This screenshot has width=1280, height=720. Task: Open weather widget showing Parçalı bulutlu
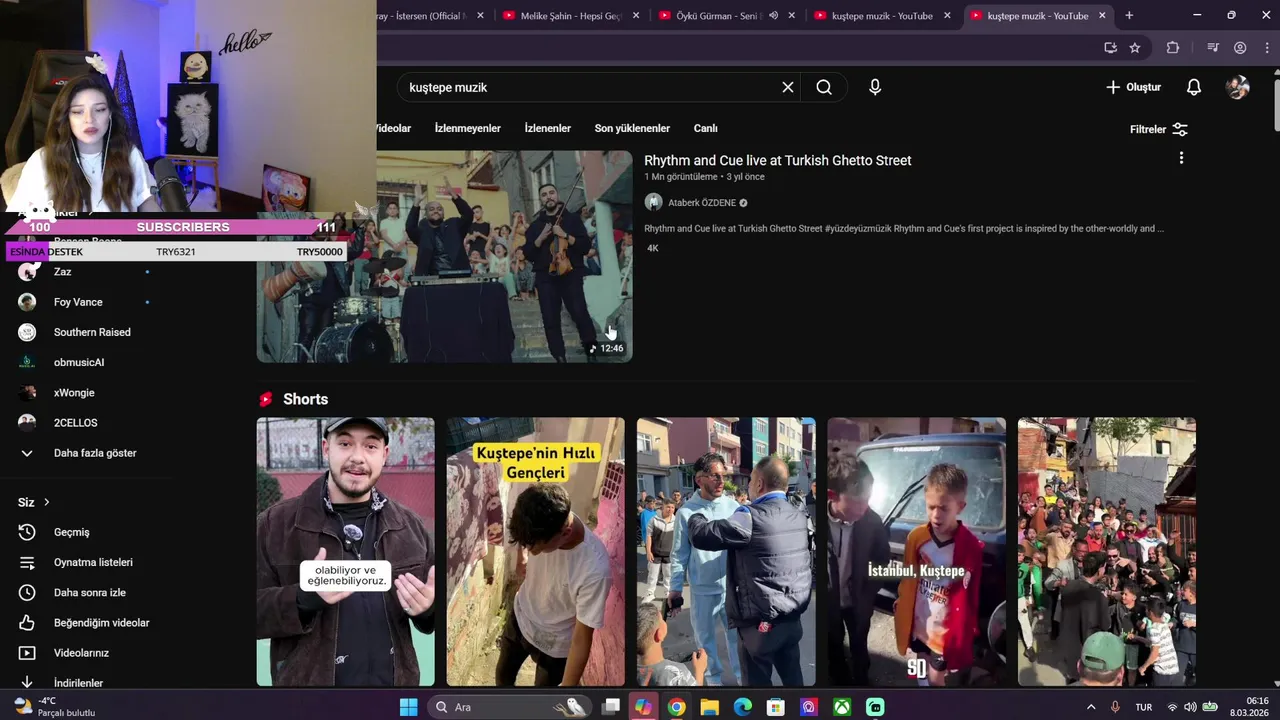click(x=55, y=707)
